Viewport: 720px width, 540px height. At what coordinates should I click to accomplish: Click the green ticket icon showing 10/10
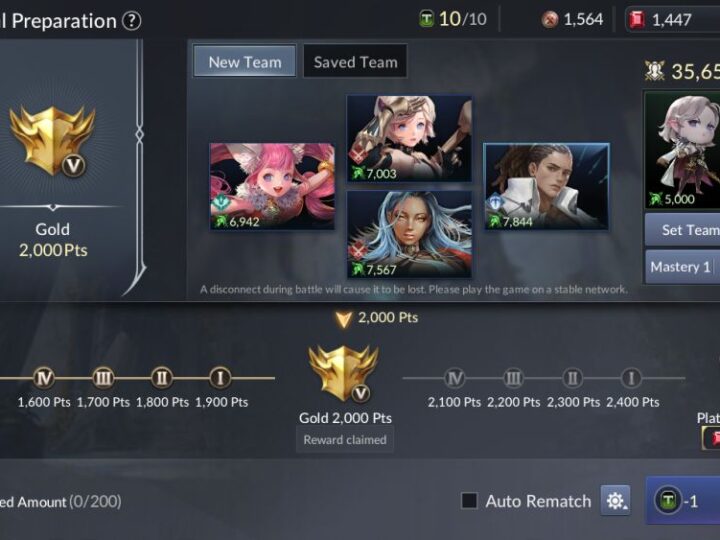coord(426,19)
